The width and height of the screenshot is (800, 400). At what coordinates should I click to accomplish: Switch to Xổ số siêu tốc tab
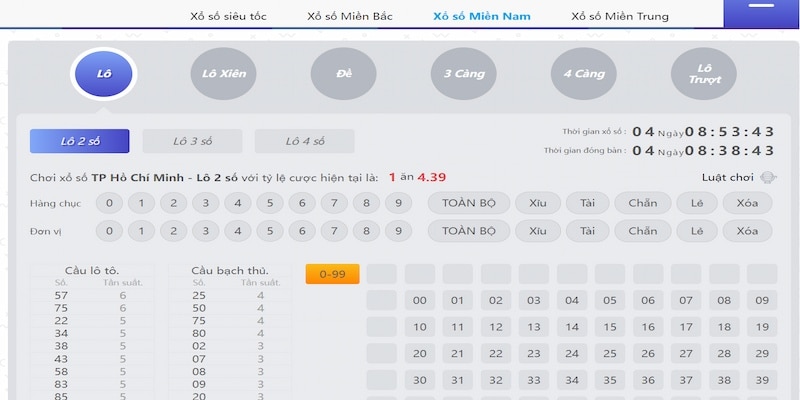pos(229,16)
